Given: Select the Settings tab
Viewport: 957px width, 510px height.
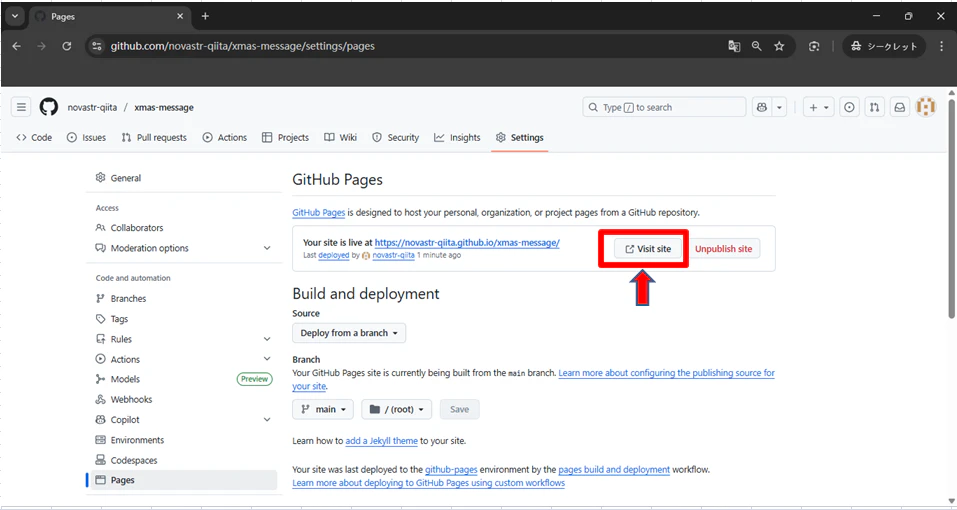Looking at the screenshot, I should coord(519,138).
